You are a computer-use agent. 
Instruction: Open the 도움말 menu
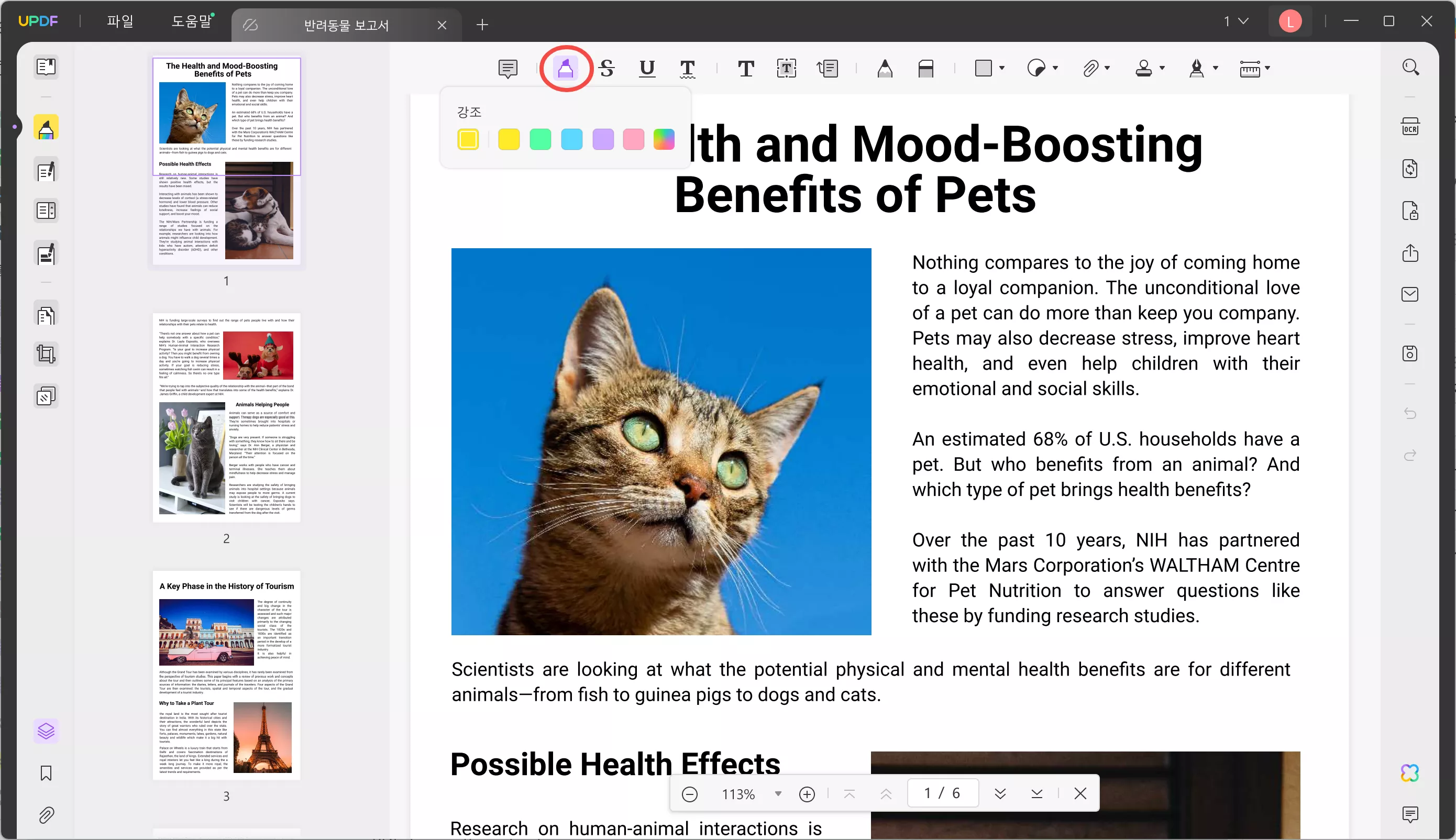[192, 22]
